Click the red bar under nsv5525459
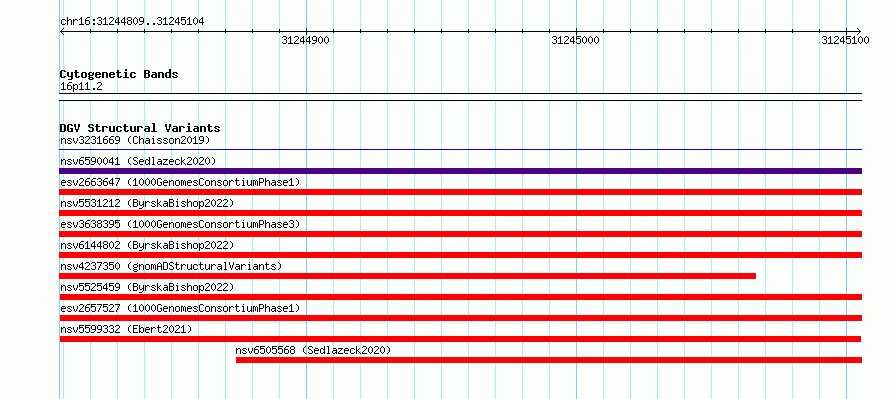This screenshot has height=399, width=890. (x=460, y=297)
